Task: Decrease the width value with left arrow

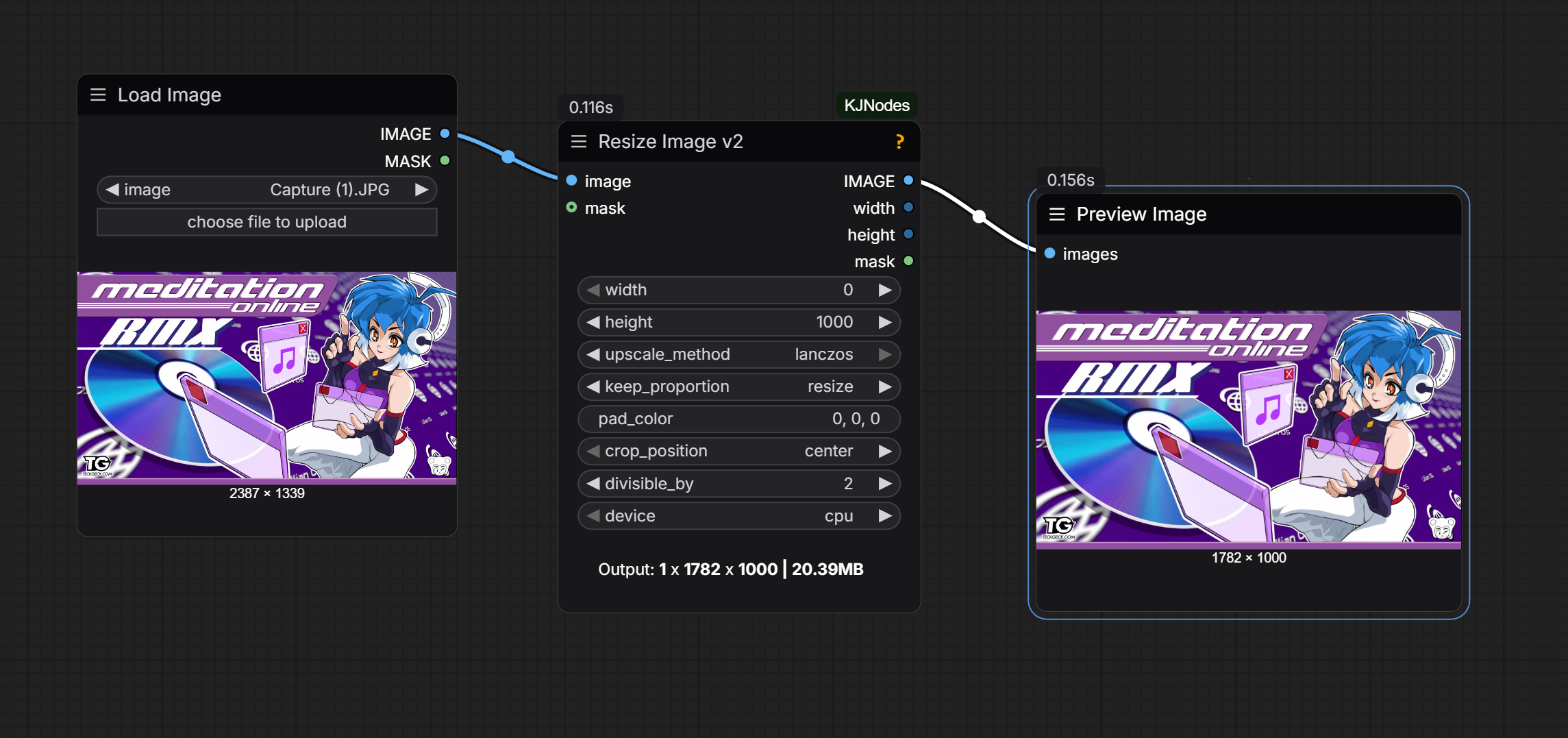Action: click(x=593, y=290)
